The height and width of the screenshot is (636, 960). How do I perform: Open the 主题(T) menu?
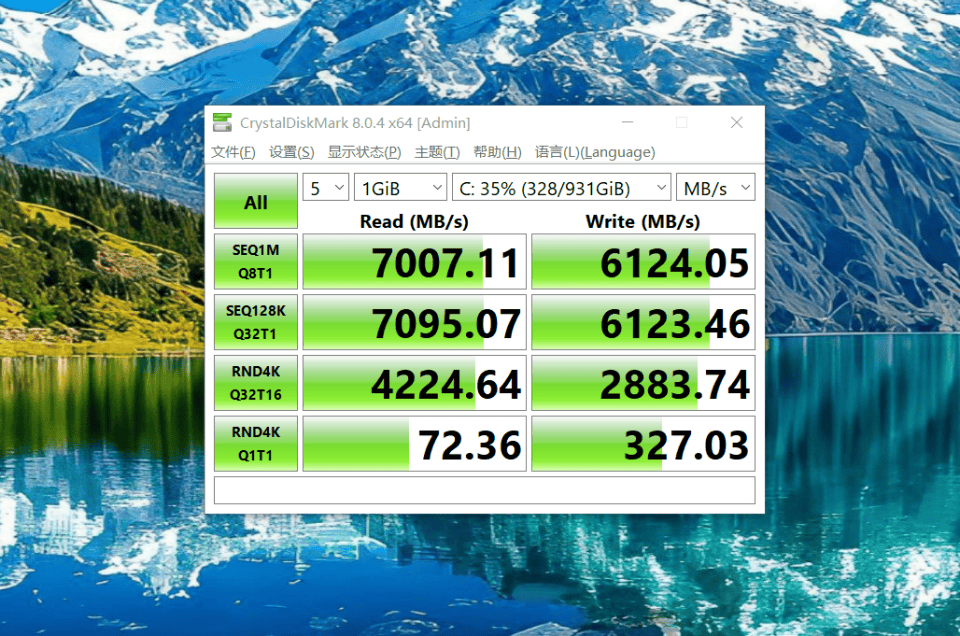click(437, 152)
